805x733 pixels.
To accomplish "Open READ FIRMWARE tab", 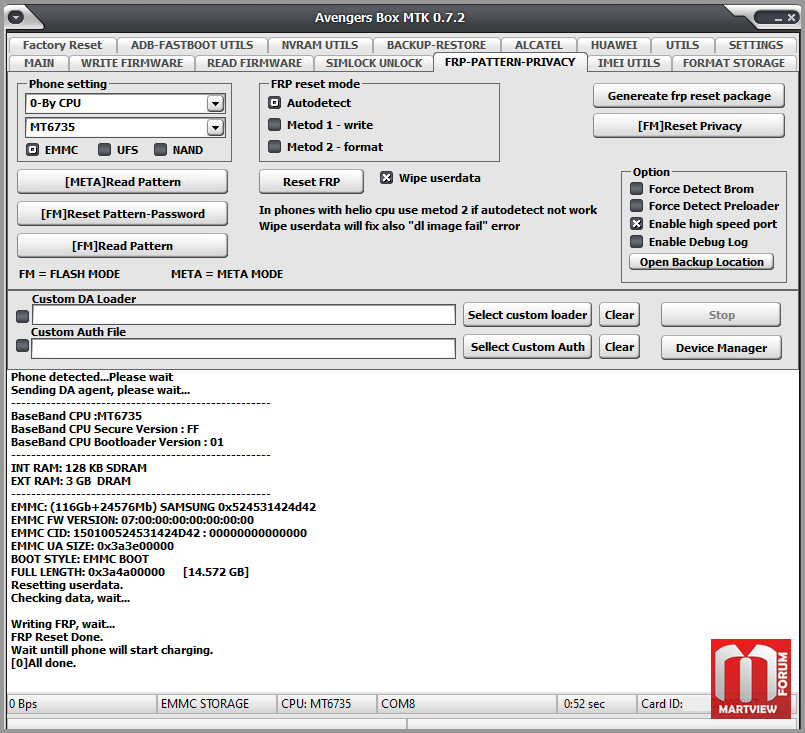I will pos(254,63).
